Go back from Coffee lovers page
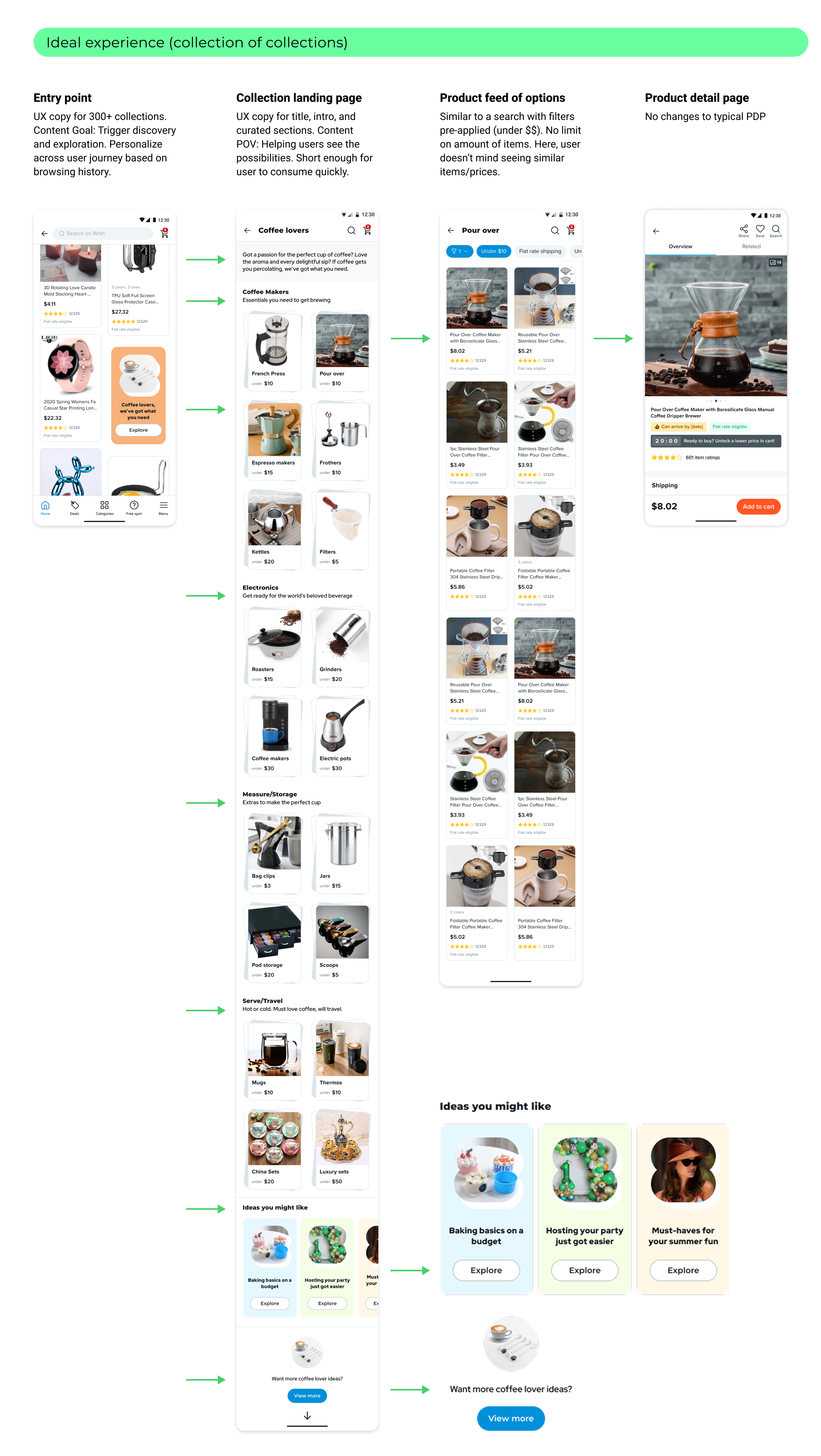The height and width of the screenshot is (1456, 821). coord(247,230)
